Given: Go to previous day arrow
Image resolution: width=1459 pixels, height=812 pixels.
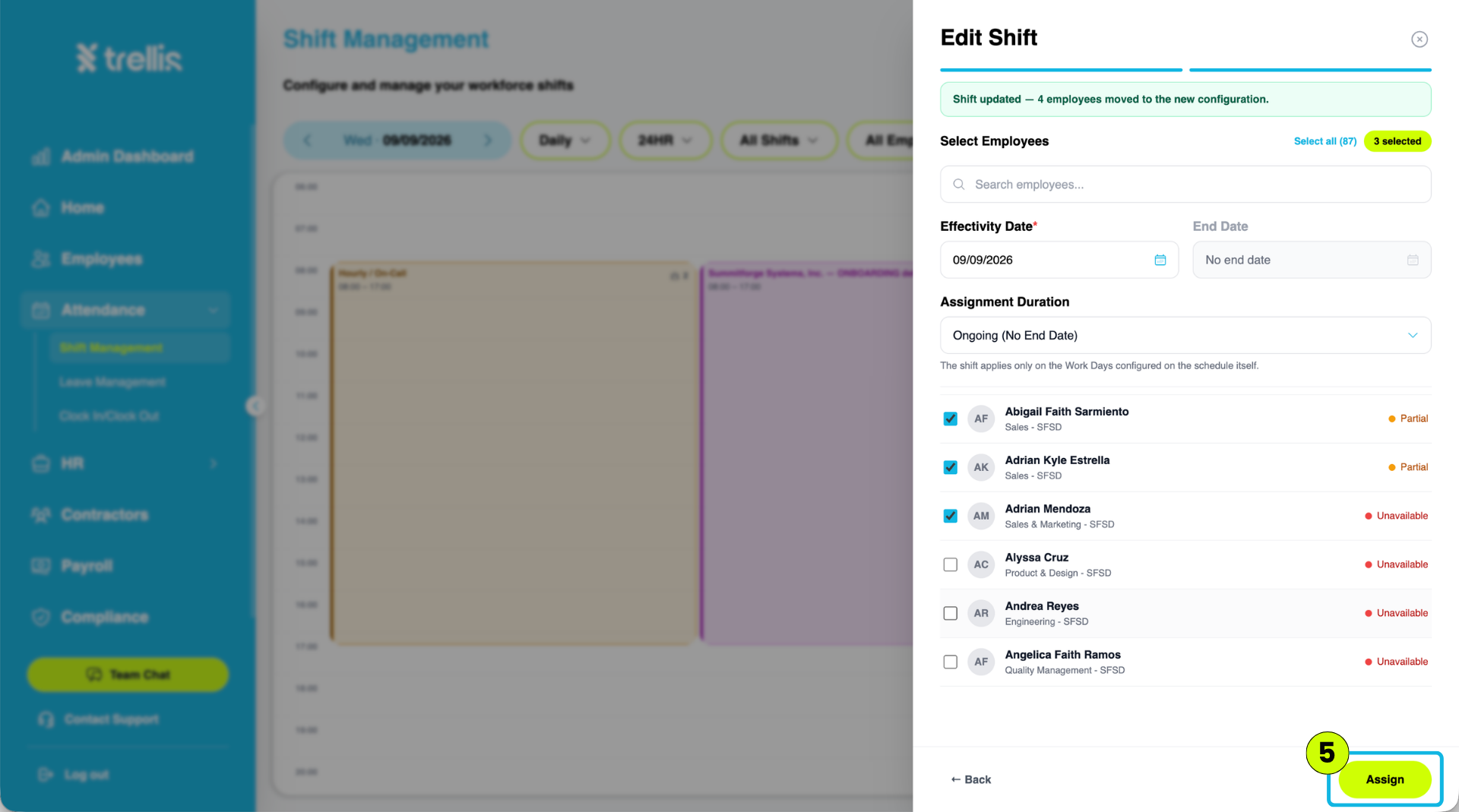Looking at the screenshot, I should 307,141.
